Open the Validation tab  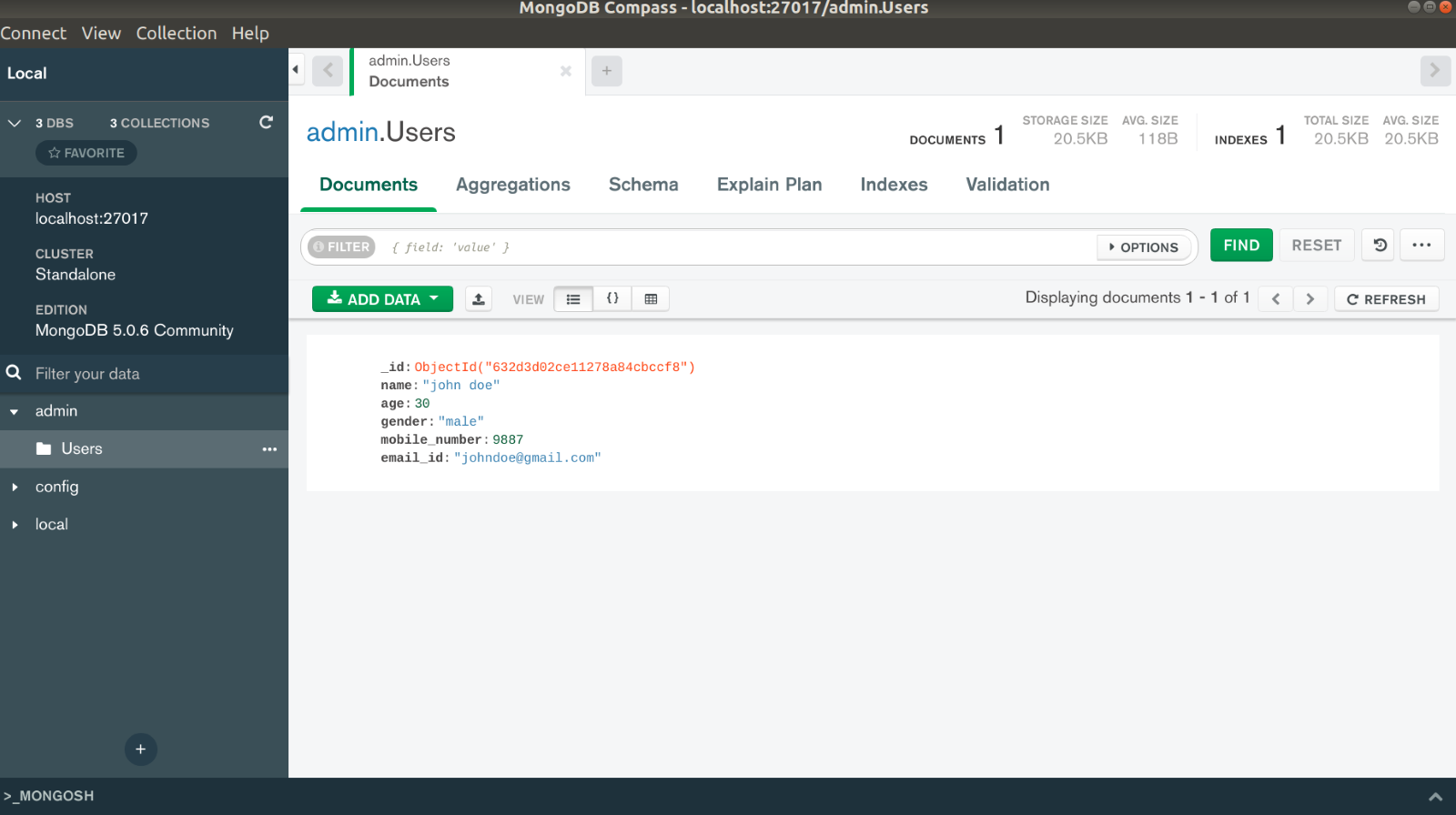[1008, 185]
